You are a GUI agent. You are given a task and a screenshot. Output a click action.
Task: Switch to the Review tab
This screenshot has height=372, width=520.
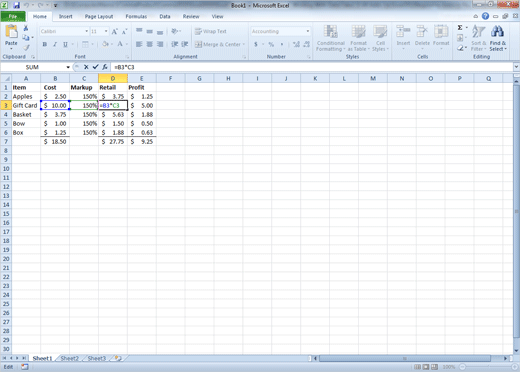(191, 16)
